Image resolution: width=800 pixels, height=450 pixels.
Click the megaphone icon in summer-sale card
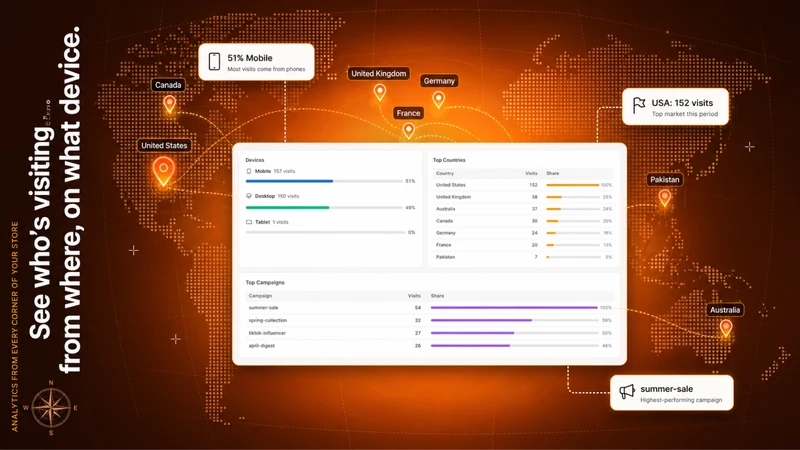tap(627, 392)
